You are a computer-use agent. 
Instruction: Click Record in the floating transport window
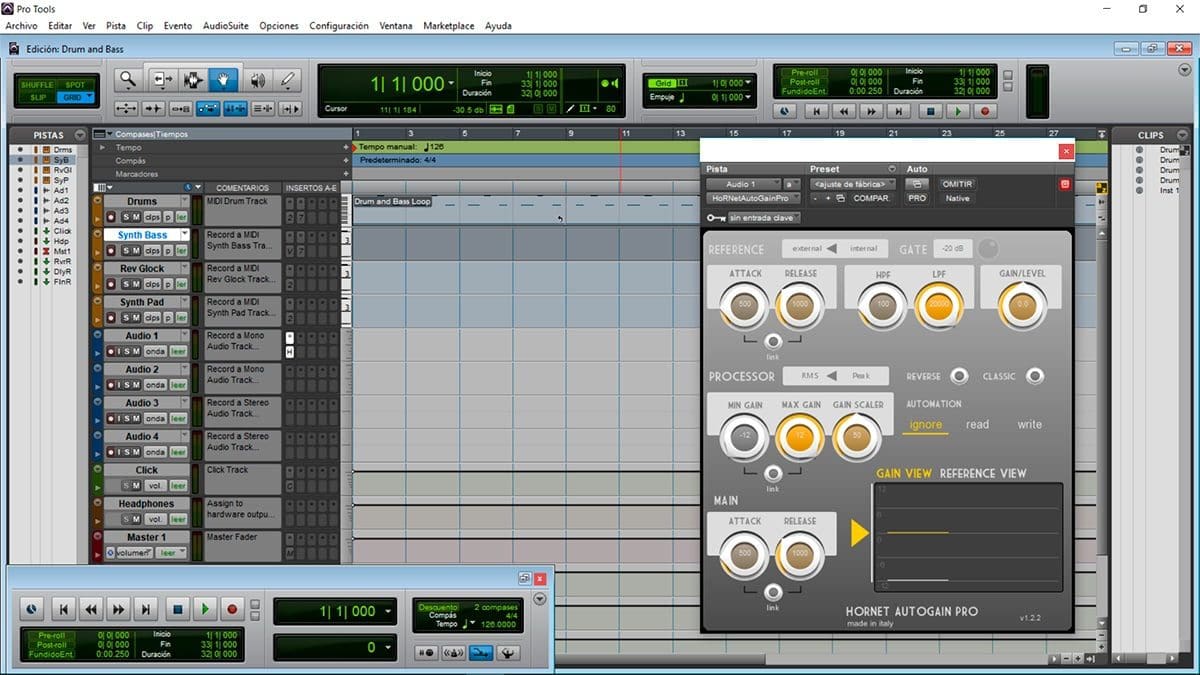(x=233, y=609)
